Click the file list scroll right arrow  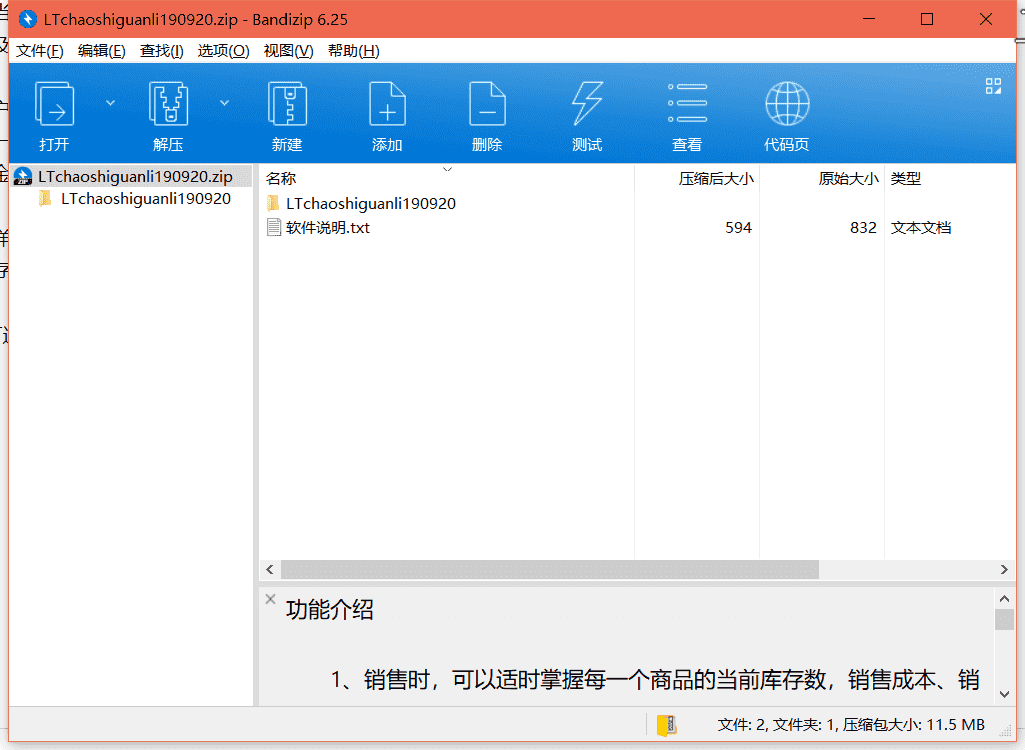[x=1004, y=570]
